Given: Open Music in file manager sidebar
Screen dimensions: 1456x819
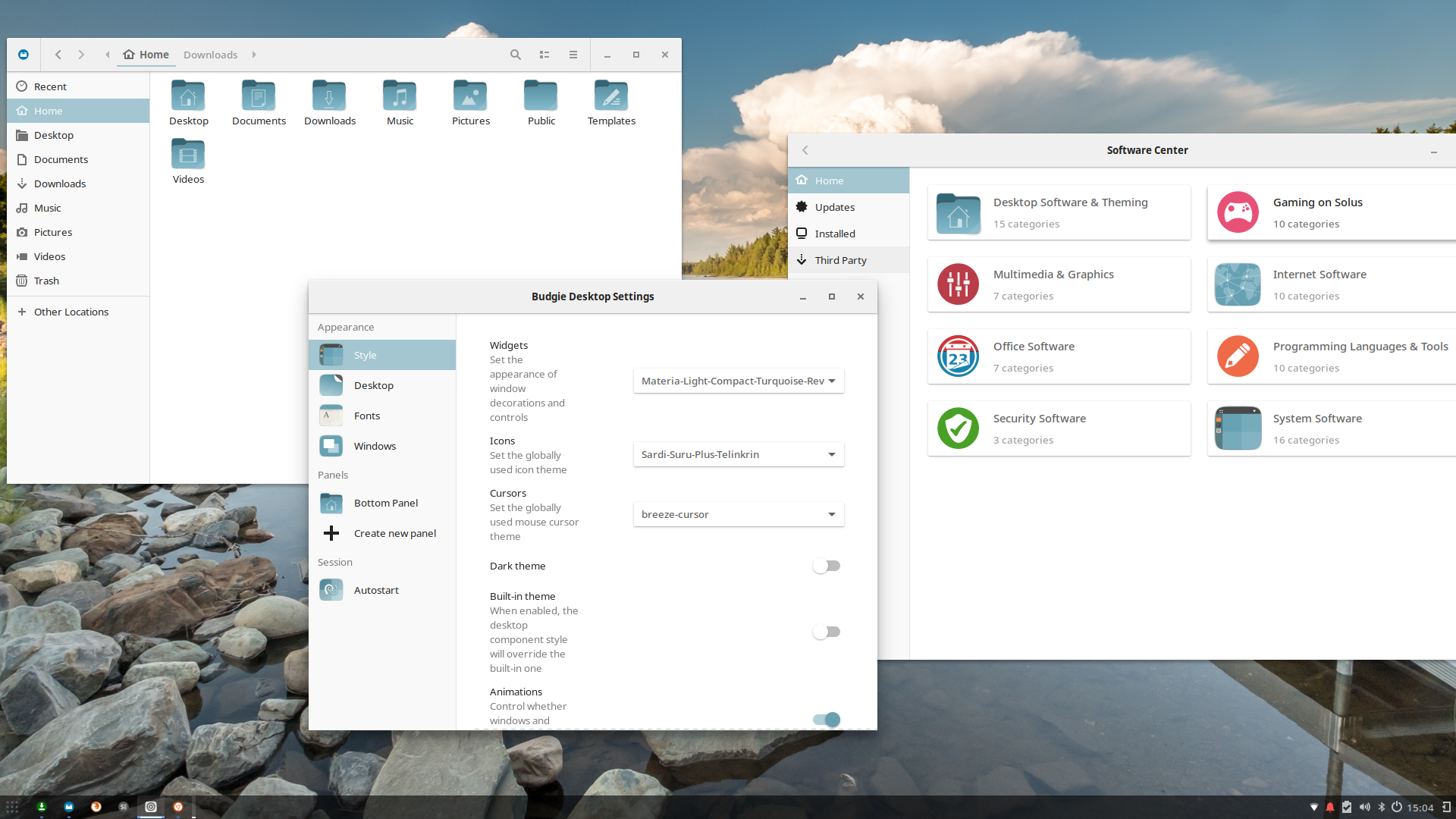Looking at the screenshot, I should (78, 208).
